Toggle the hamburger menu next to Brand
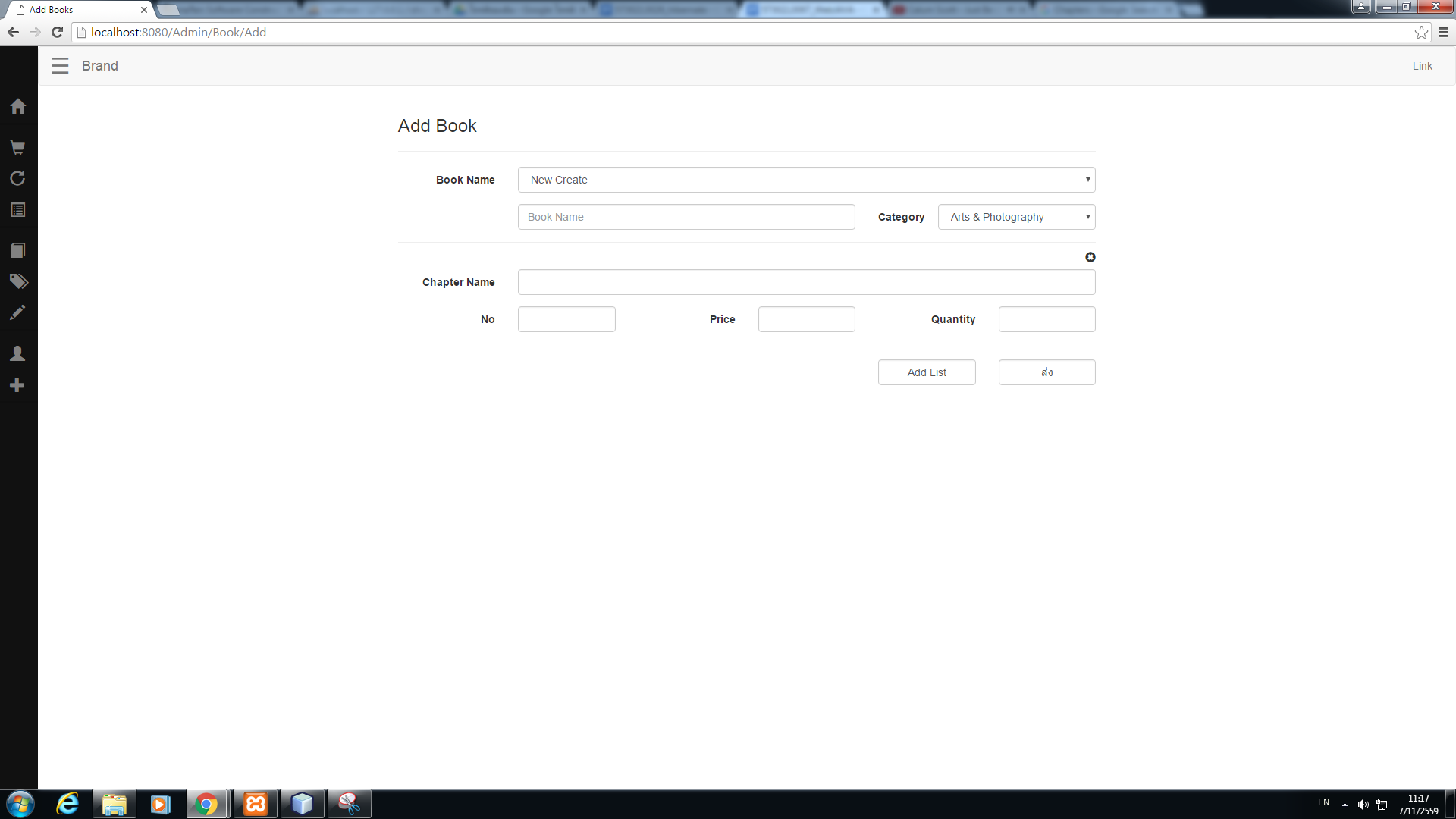The image size is (1456, 819). pos(60,66)
